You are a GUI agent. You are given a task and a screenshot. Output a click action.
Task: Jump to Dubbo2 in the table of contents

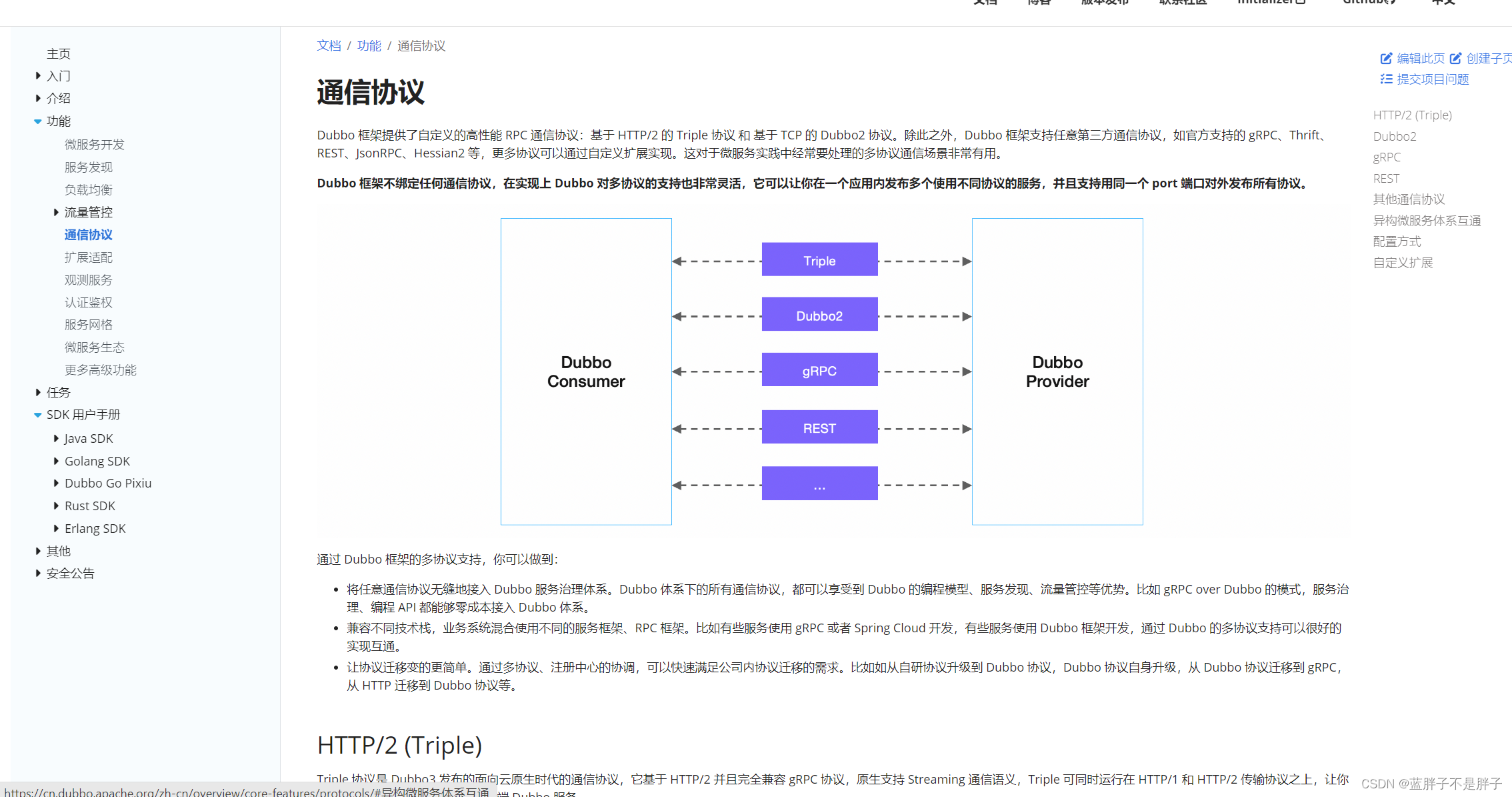click(1395, 137)
